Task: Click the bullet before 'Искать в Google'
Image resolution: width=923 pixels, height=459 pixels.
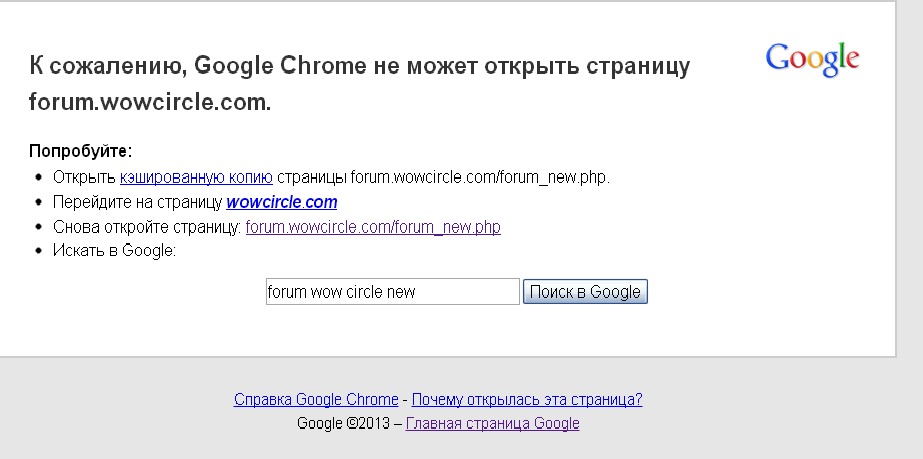Action: pos(39,251)
